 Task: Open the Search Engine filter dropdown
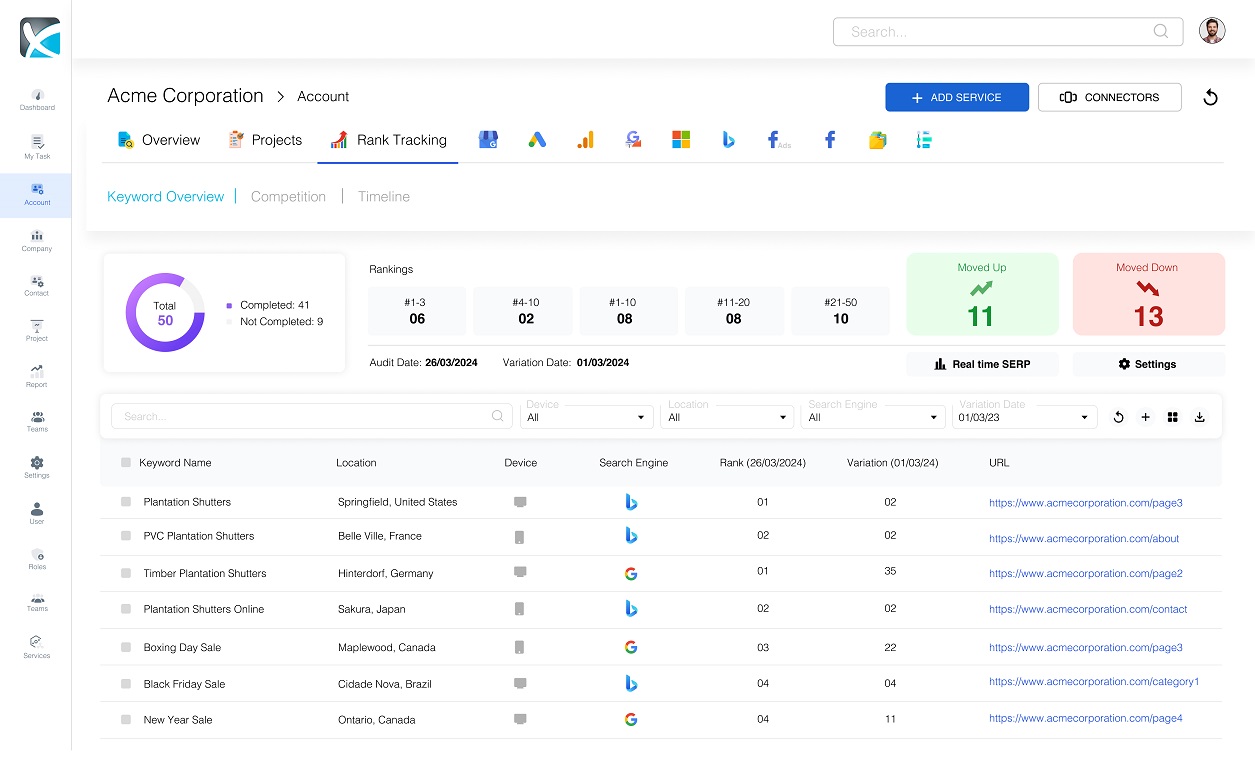coord(872,417)
